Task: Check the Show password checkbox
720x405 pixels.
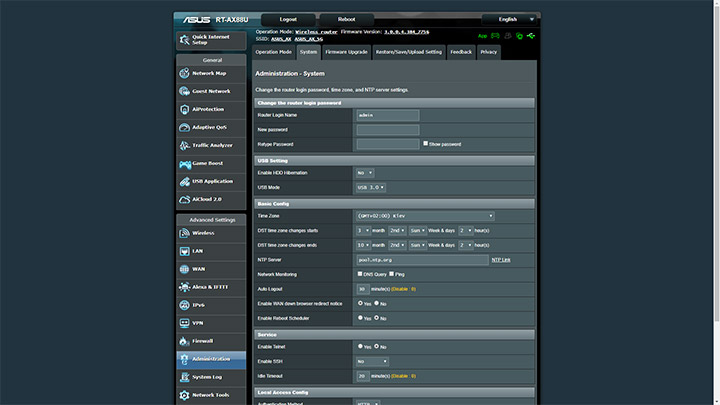Action: 426,143
